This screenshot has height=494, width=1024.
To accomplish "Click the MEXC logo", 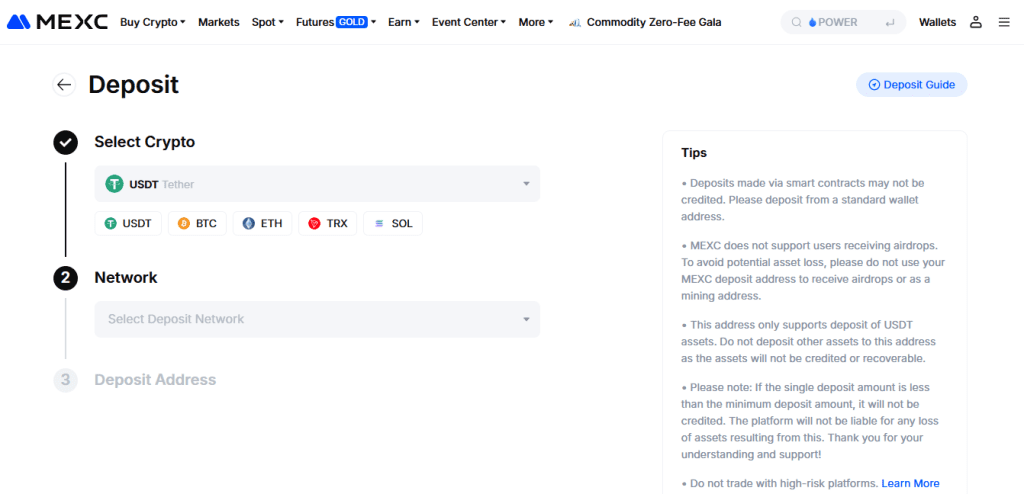I will [x=57, y=22].
